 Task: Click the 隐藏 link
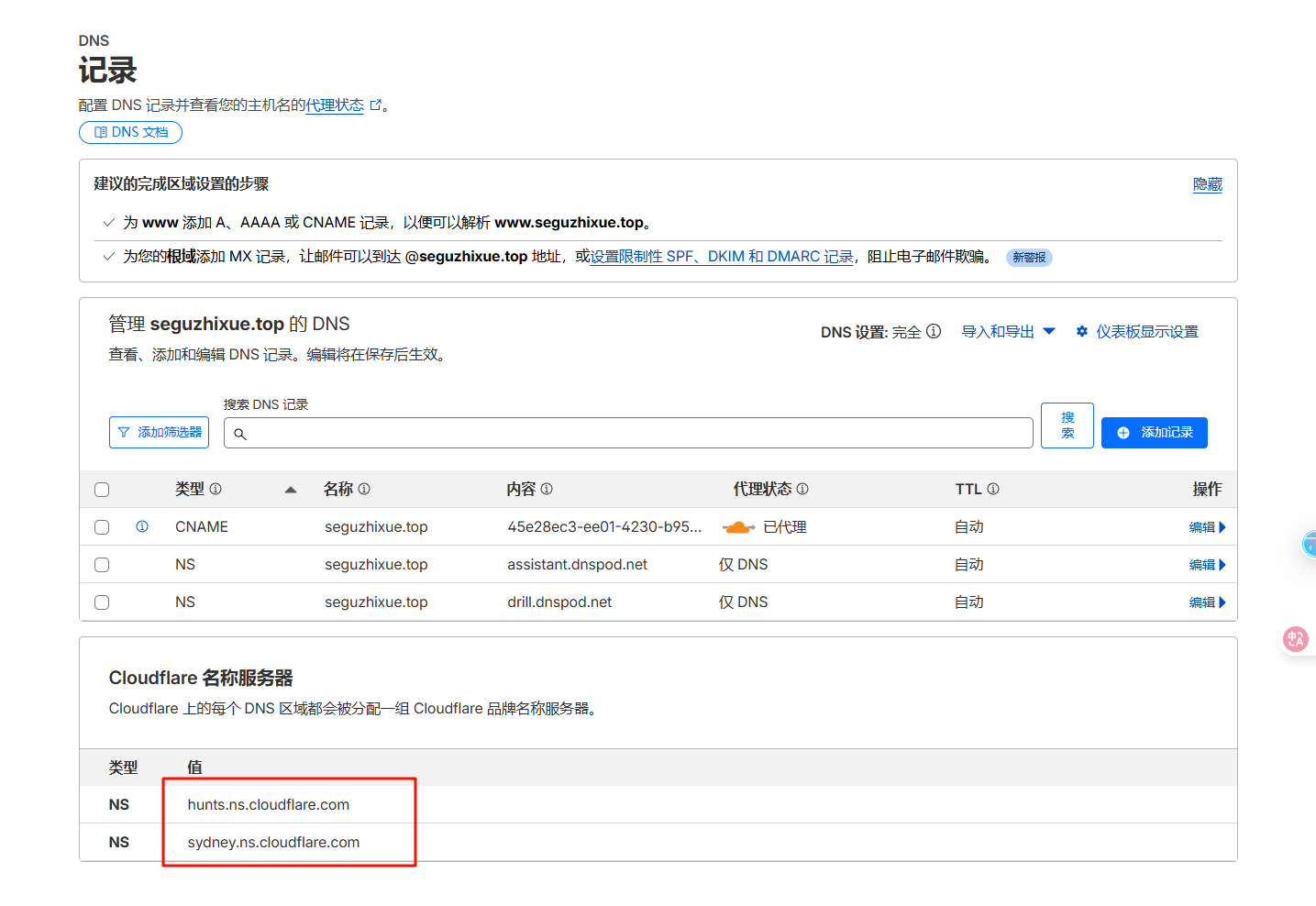pyautogui.click(x=1207, y=184)
